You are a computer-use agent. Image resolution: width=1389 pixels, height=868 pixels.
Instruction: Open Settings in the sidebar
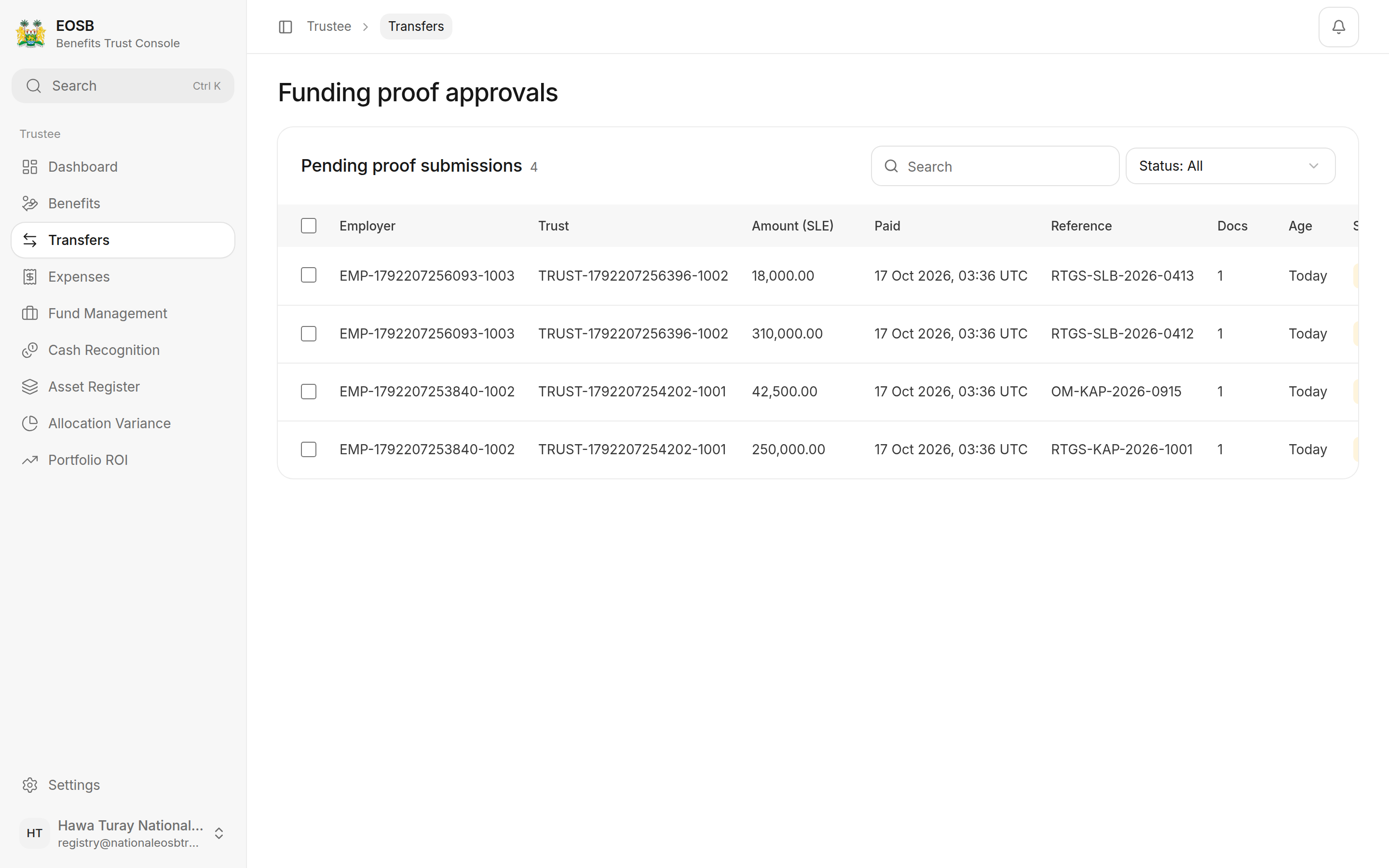tap(123, 785)
